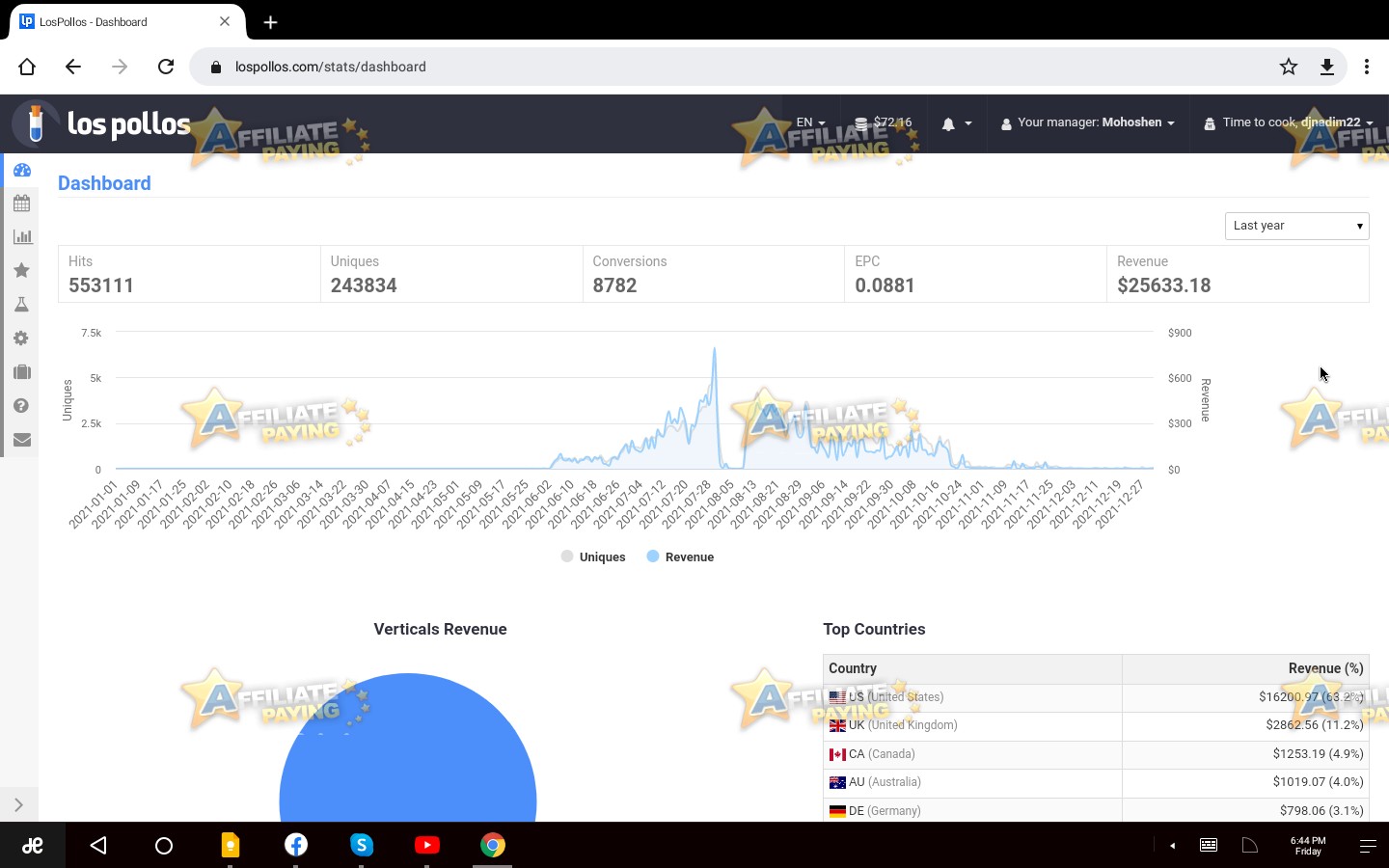Image resolution: width=1389 pixels, height=868 pixels.
Task: Click the browser forward arrow
Action: click(120, 67)
